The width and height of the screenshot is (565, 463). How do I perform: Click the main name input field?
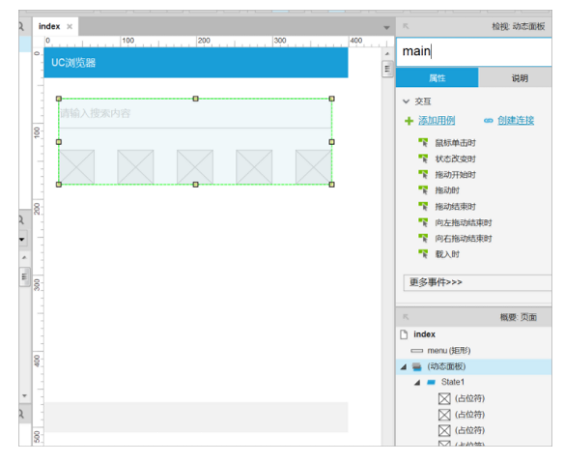click(x=474, y=52)
